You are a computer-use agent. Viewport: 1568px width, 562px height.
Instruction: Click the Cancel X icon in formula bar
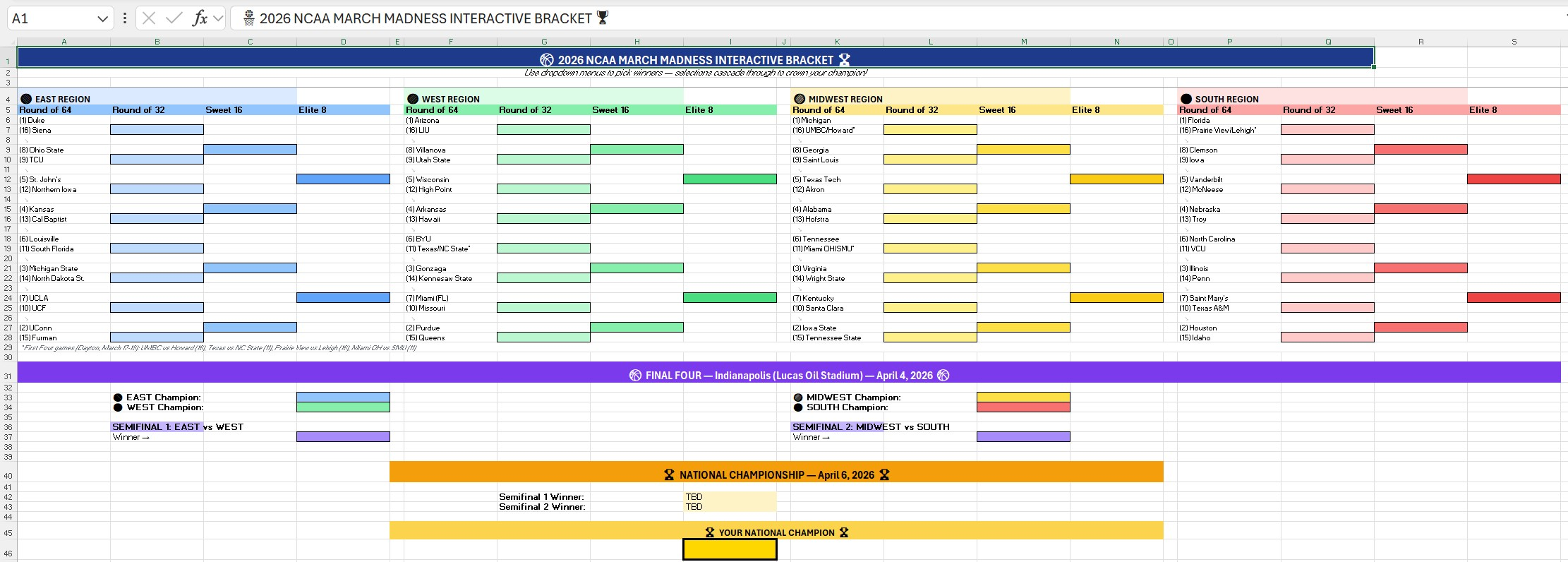[x=148, y=18]
